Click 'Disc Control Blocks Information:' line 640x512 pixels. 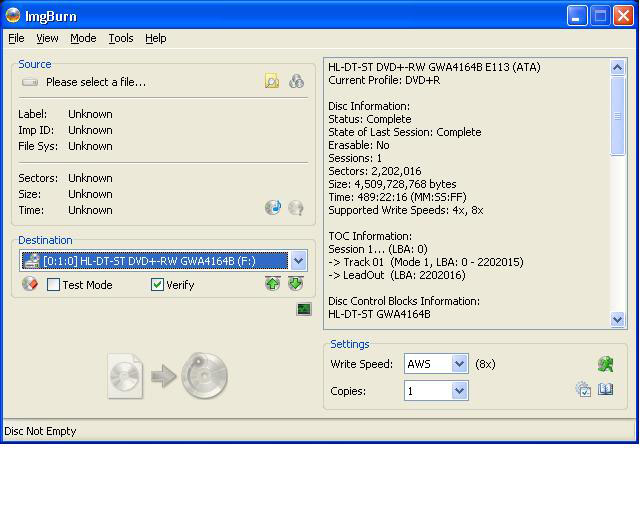coord(404,301)
